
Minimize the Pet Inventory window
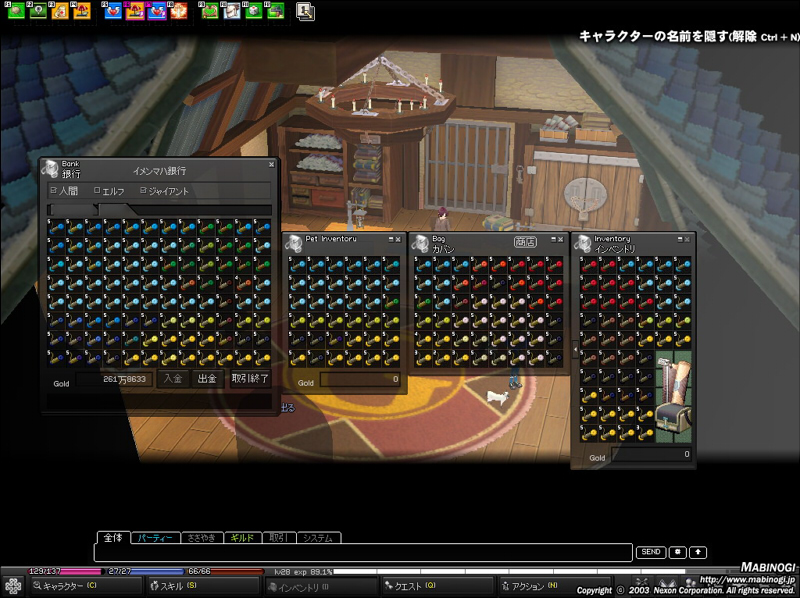coord(391,239)
